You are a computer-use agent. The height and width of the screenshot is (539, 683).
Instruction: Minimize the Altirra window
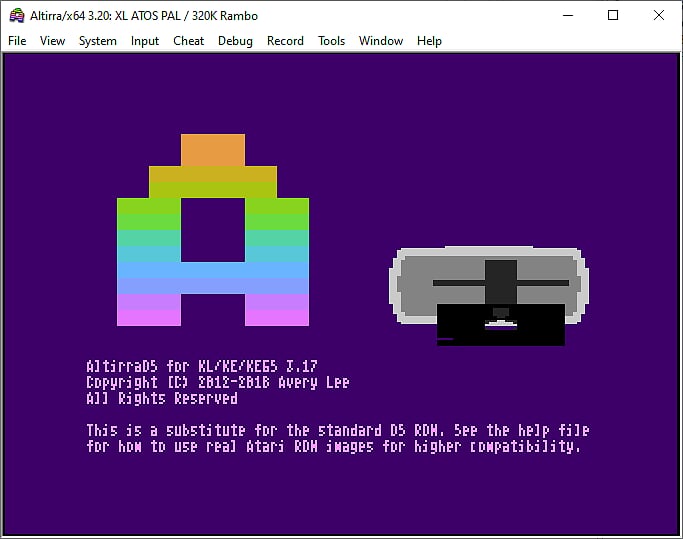pos(568,16)
